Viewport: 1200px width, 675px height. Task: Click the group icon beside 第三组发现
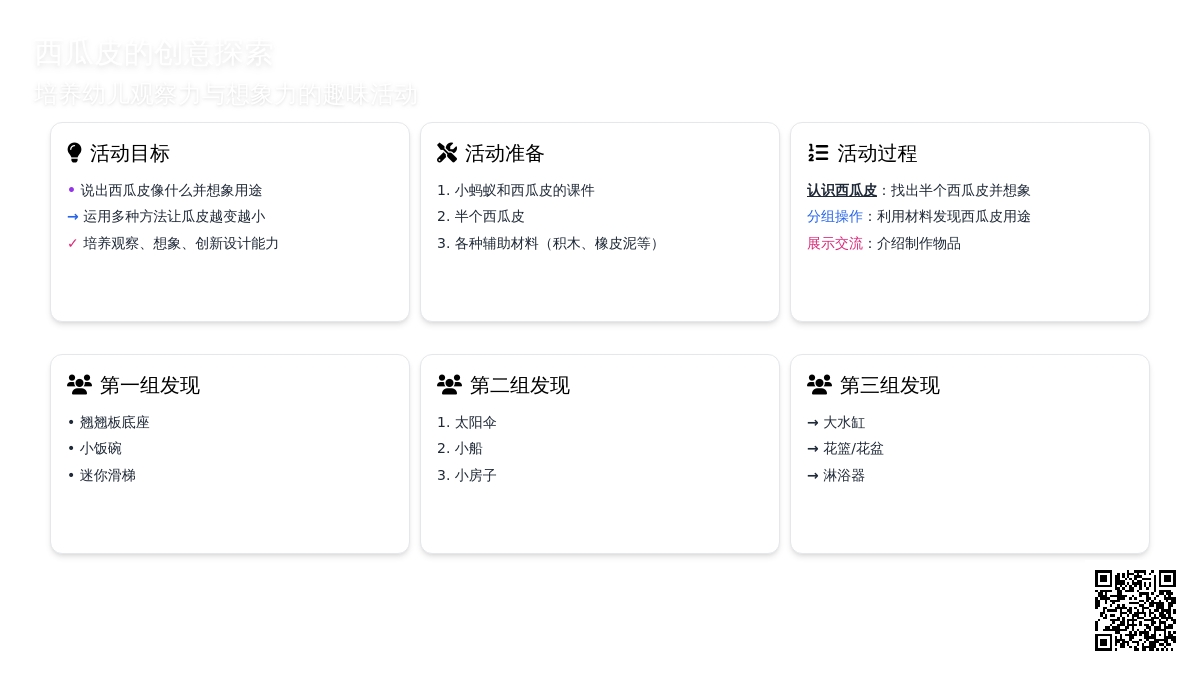(x=819, y=385)
